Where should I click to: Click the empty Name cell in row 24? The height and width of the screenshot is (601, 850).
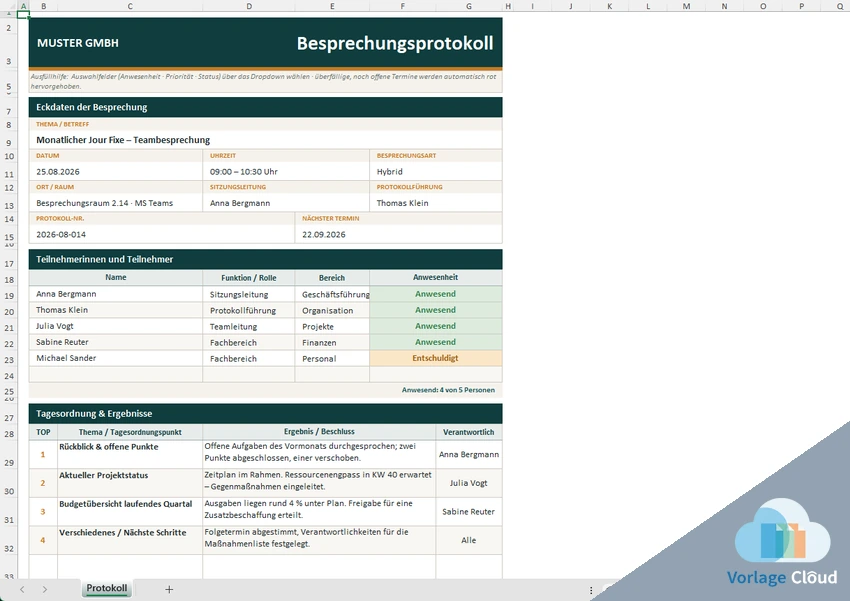click(115, 374)
